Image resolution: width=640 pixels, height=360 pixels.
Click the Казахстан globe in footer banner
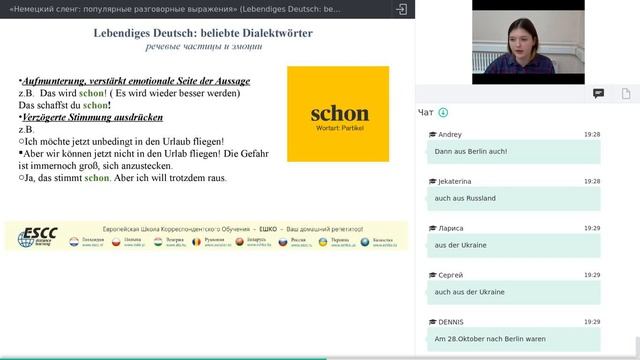pyautogui.click(x=365, y=242)
